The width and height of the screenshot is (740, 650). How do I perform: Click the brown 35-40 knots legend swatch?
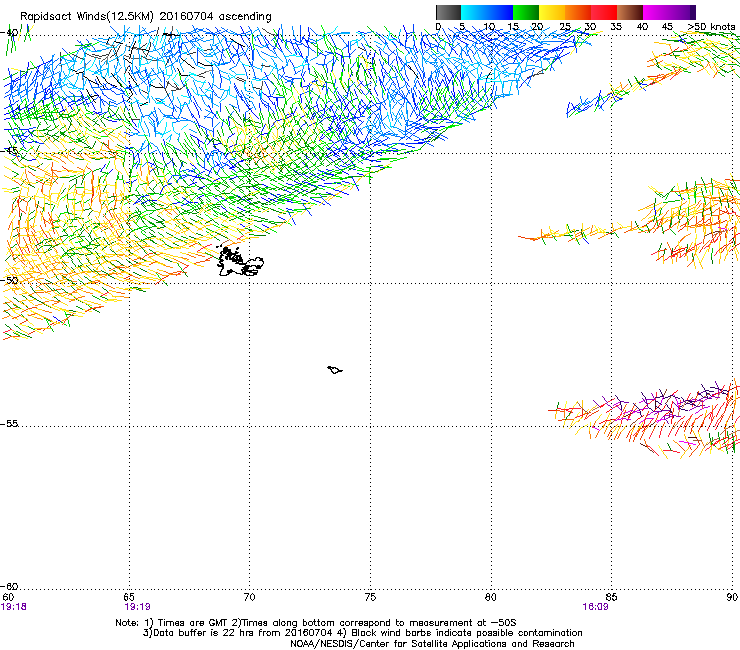630,12
